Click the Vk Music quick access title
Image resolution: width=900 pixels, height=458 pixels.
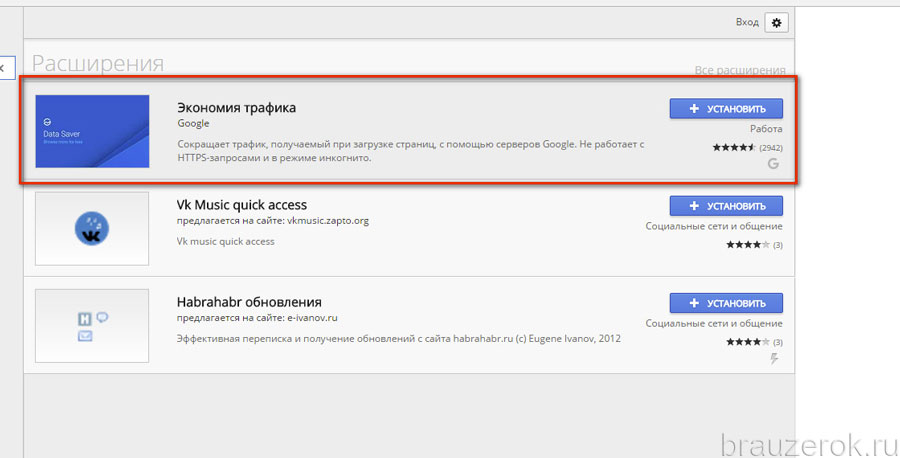tap(242, 205)
